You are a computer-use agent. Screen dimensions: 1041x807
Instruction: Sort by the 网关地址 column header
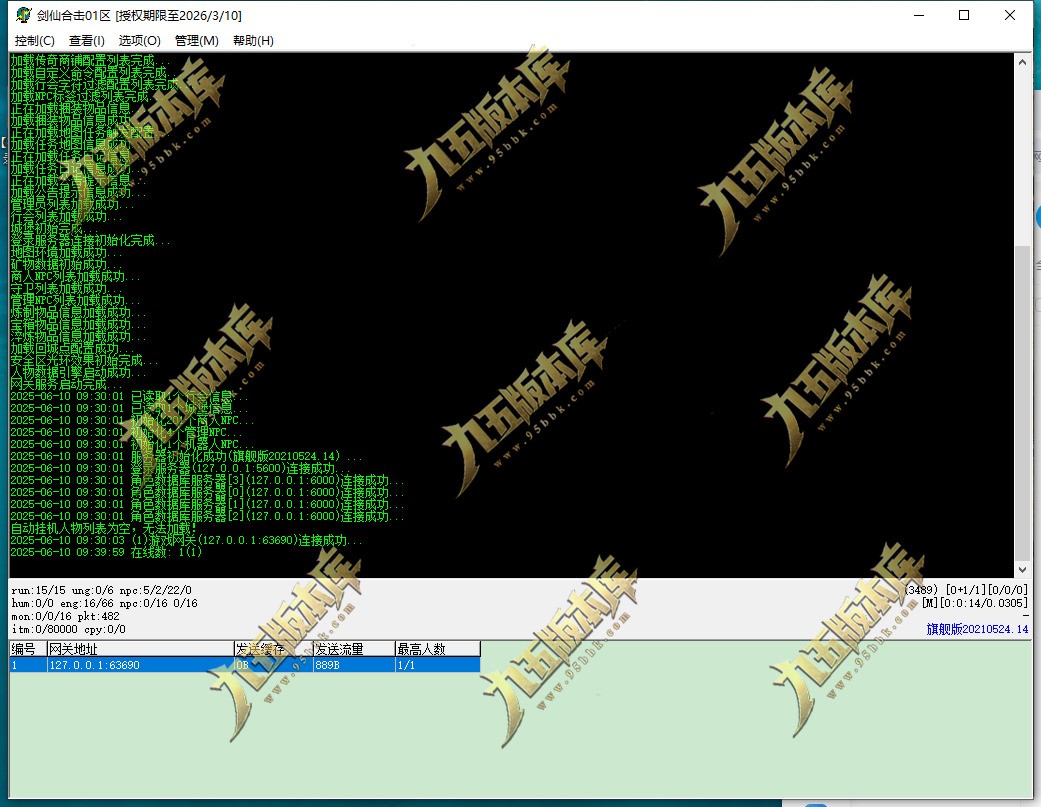point(140,648)
